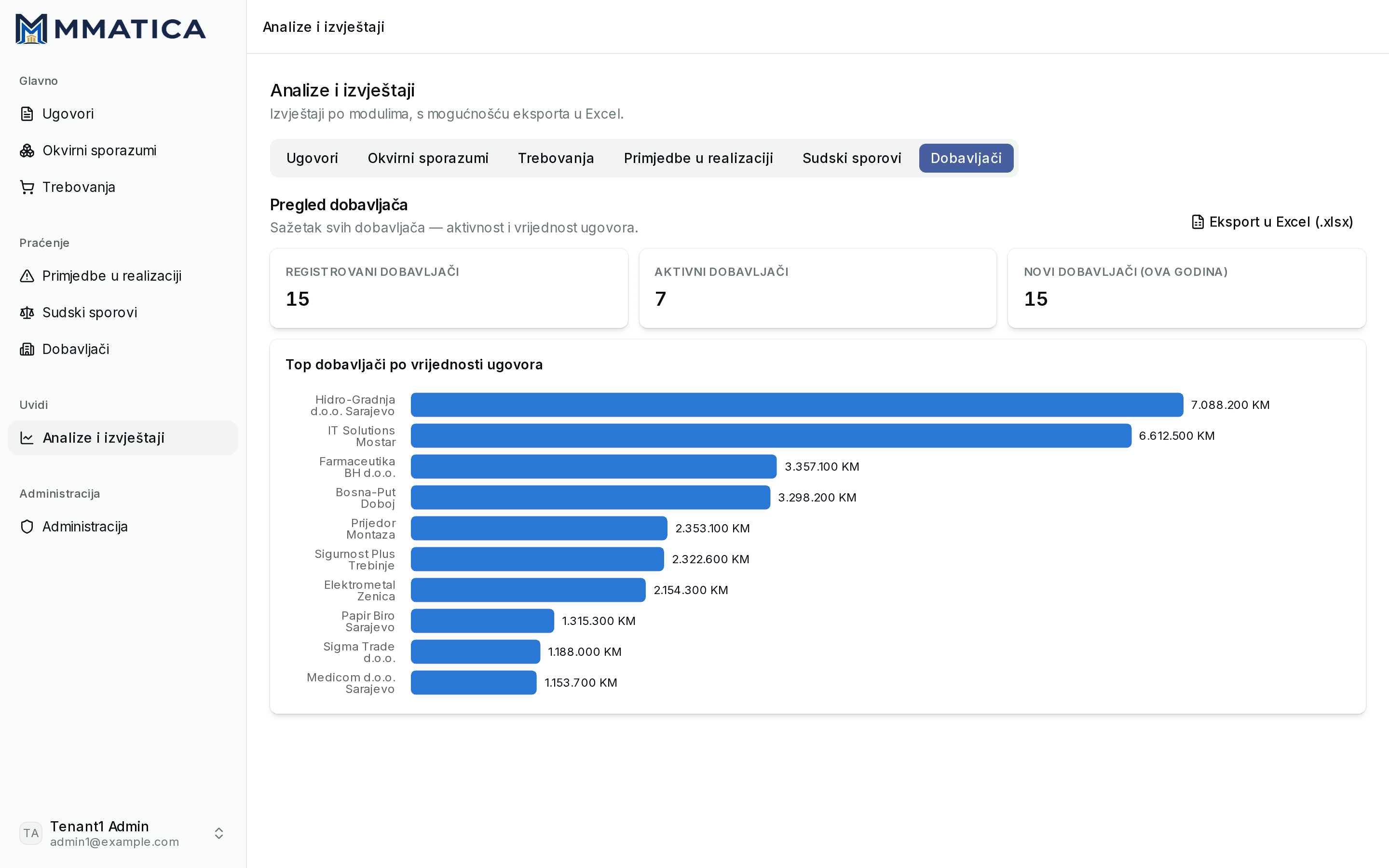Click the Elektrometal Zenica label
The height and width of the screenshot is (868, 1389).
359,591
